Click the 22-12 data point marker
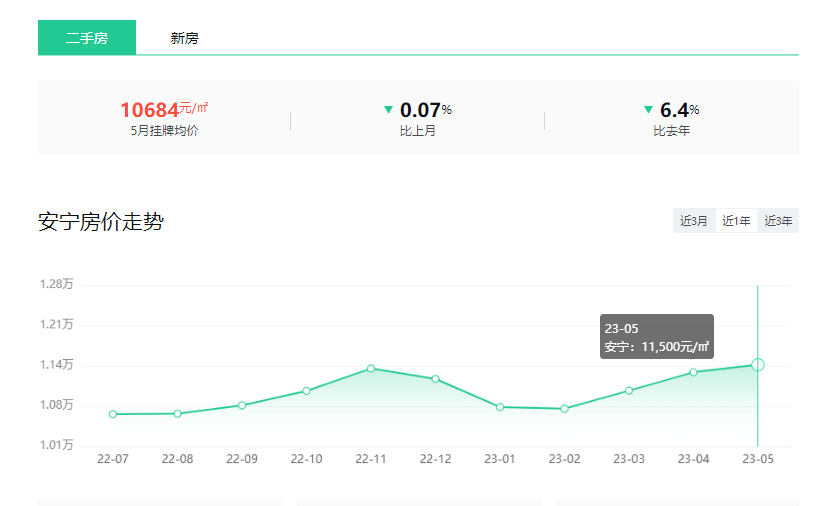This screenshot has height=506, width=814. [435, 379]
